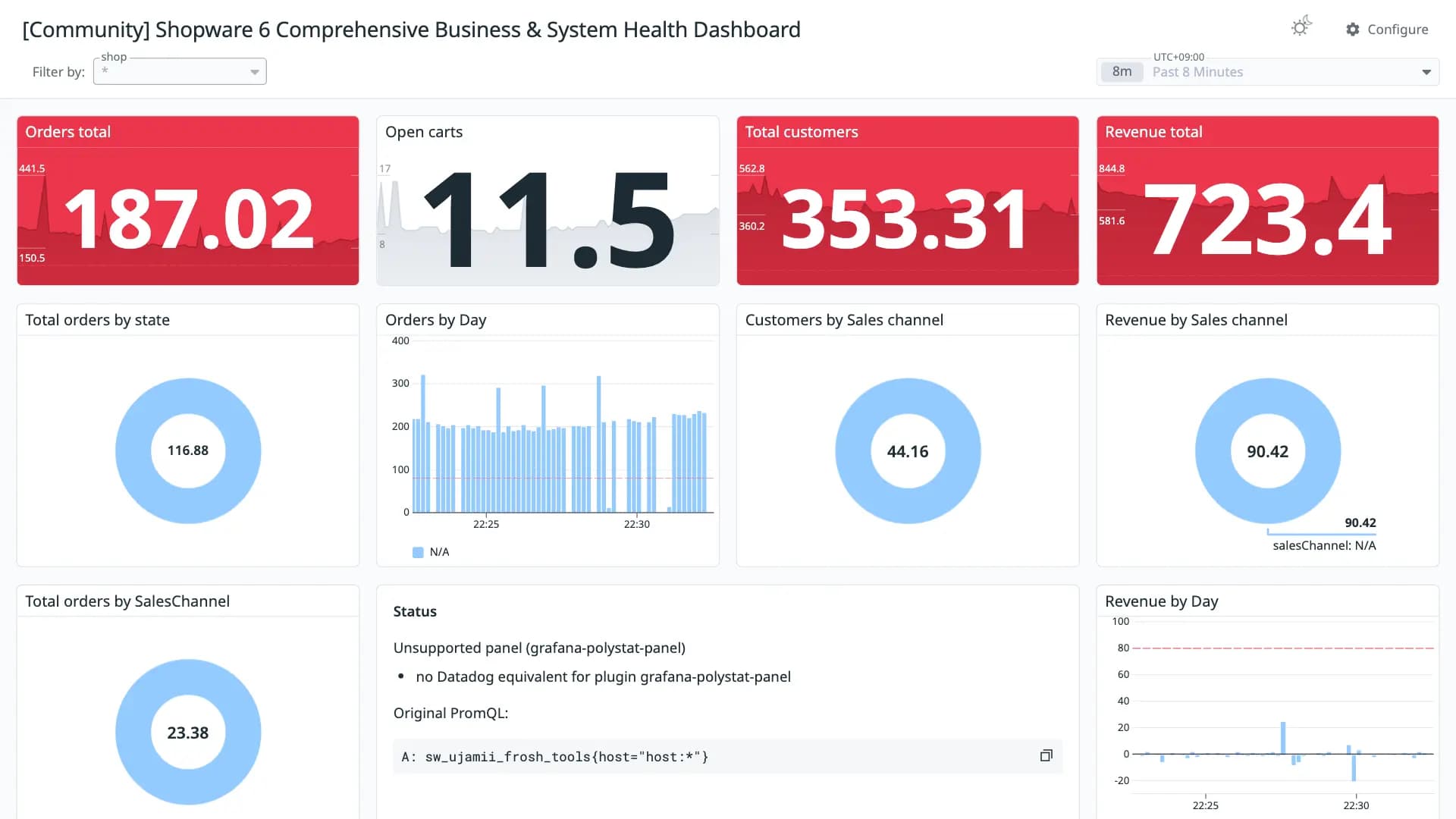Select the Revenue by Day panel title
The width and height of the screenshot is (1456, 819).
tap(1162, 601)
